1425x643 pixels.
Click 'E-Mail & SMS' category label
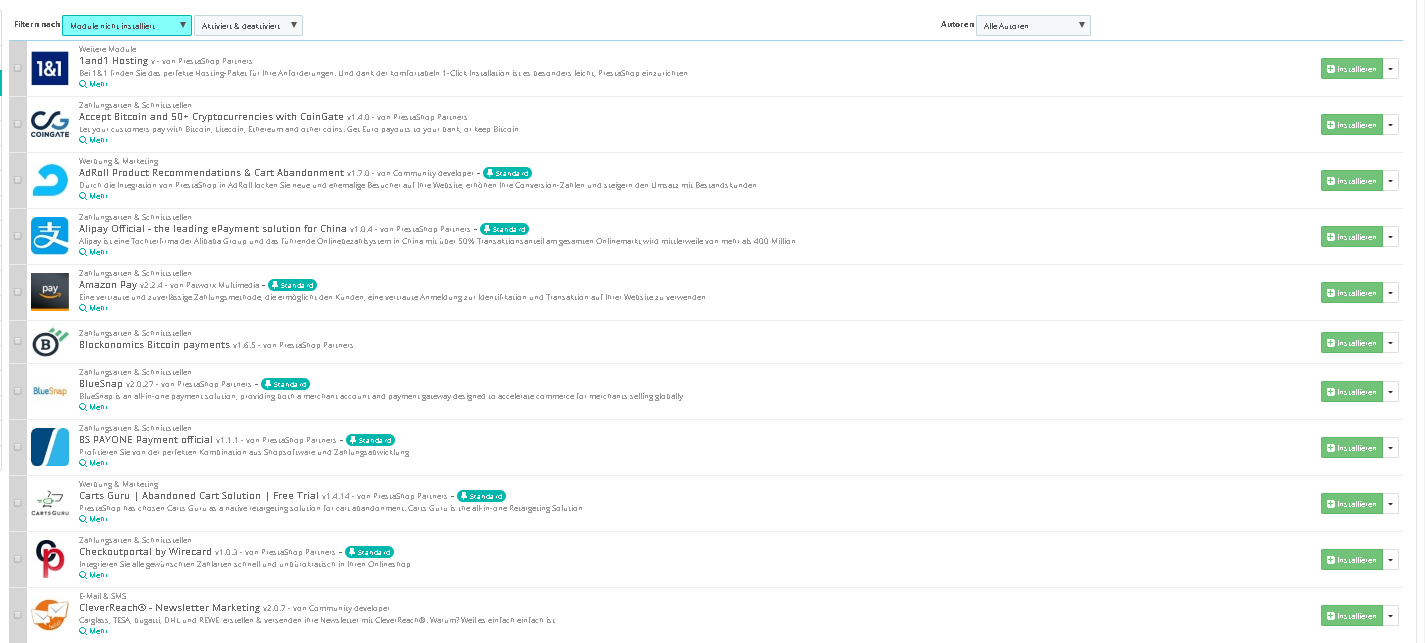(103, 596)
